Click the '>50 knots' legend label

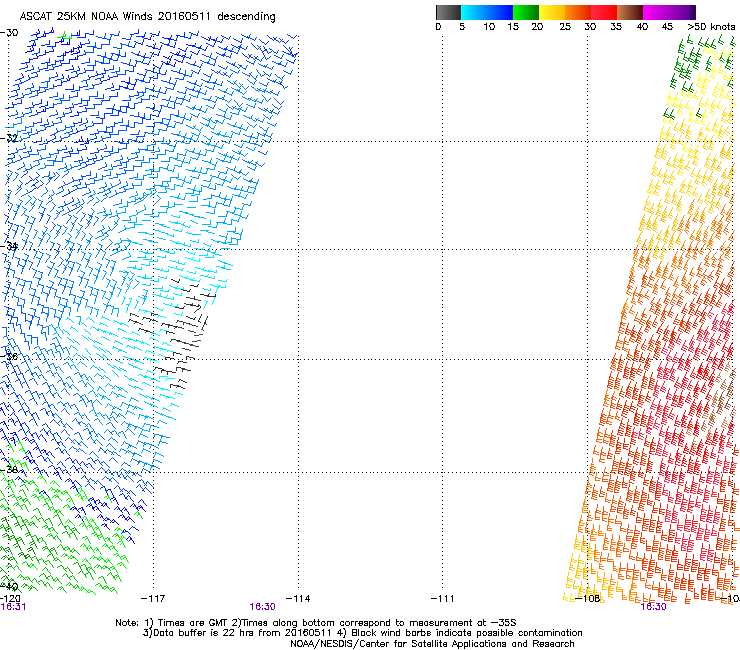(x=711, y=27)
